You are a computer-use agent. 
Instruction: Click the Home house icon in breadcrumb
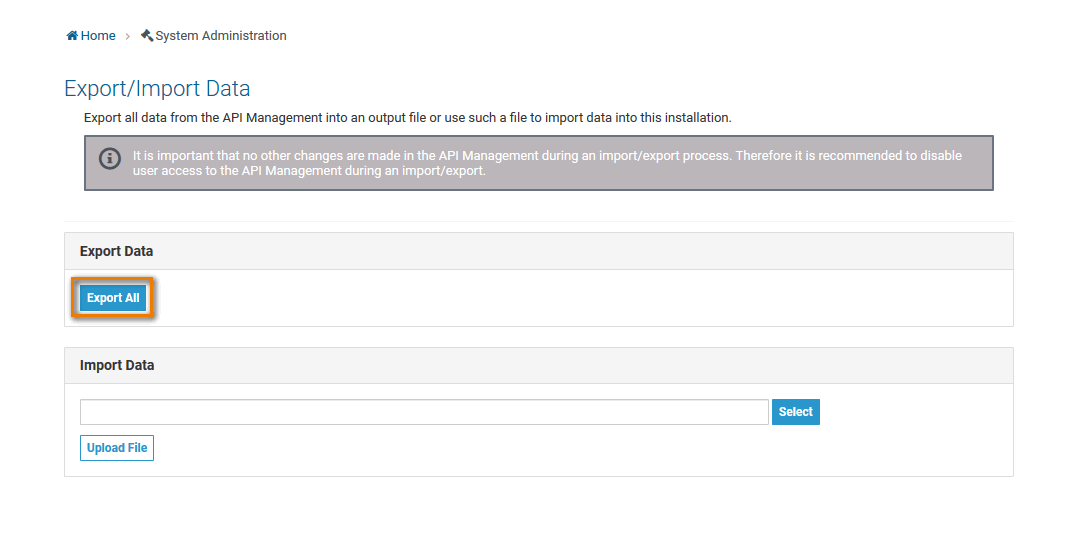click(72, 36)
